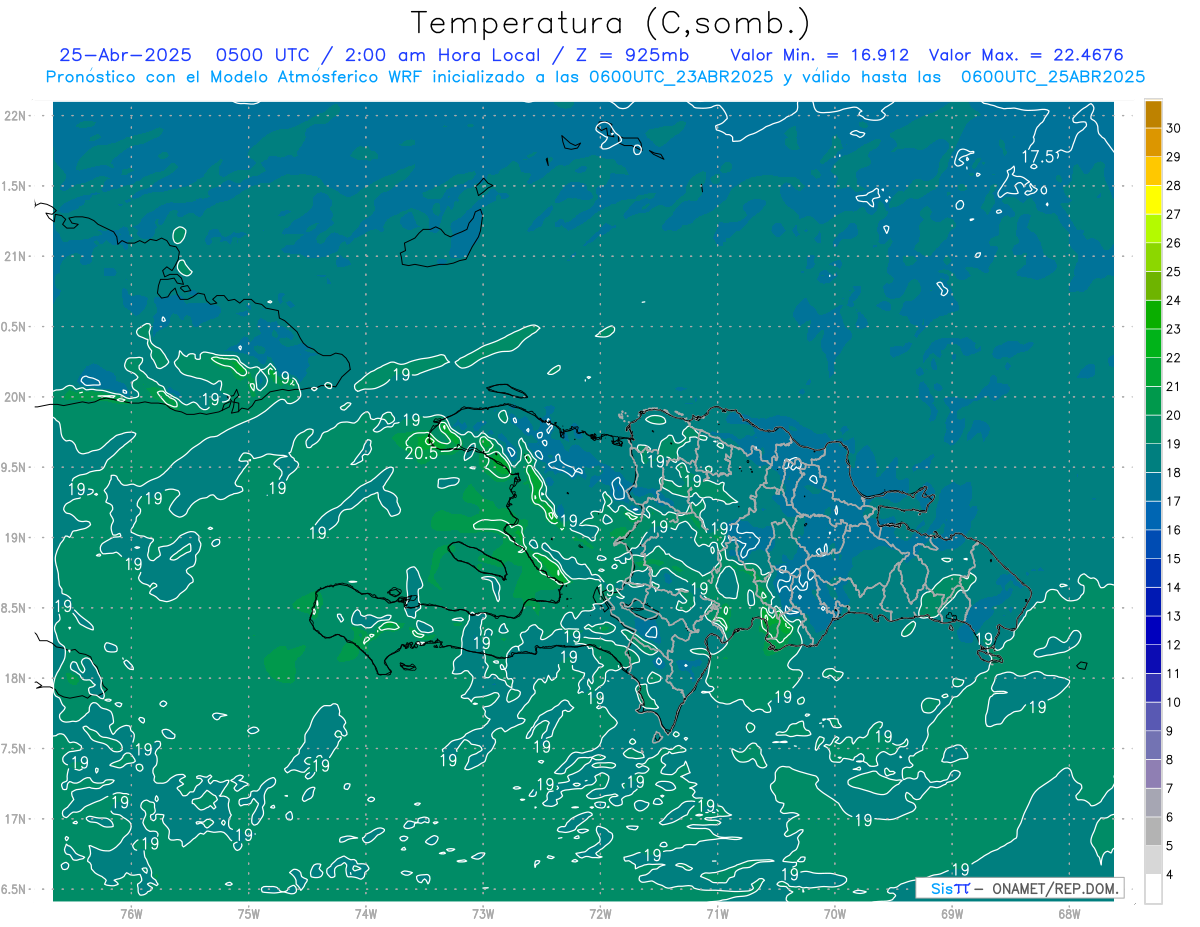
Task: Click the 'Valor Min. = 16.912' value
Action: pyautogui.click(x=820, y=55)
